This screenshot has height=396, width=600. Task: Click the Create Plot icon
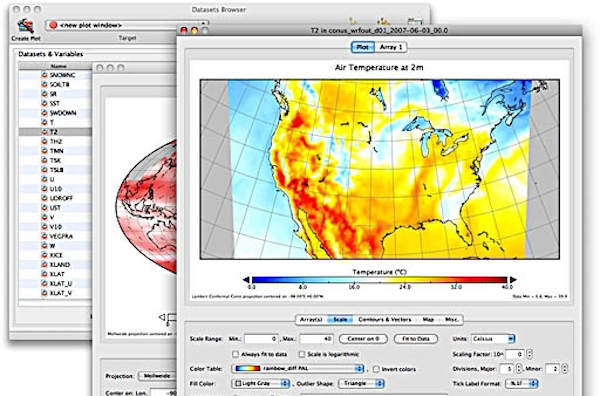pyautogui.click(x=26, y=26)
